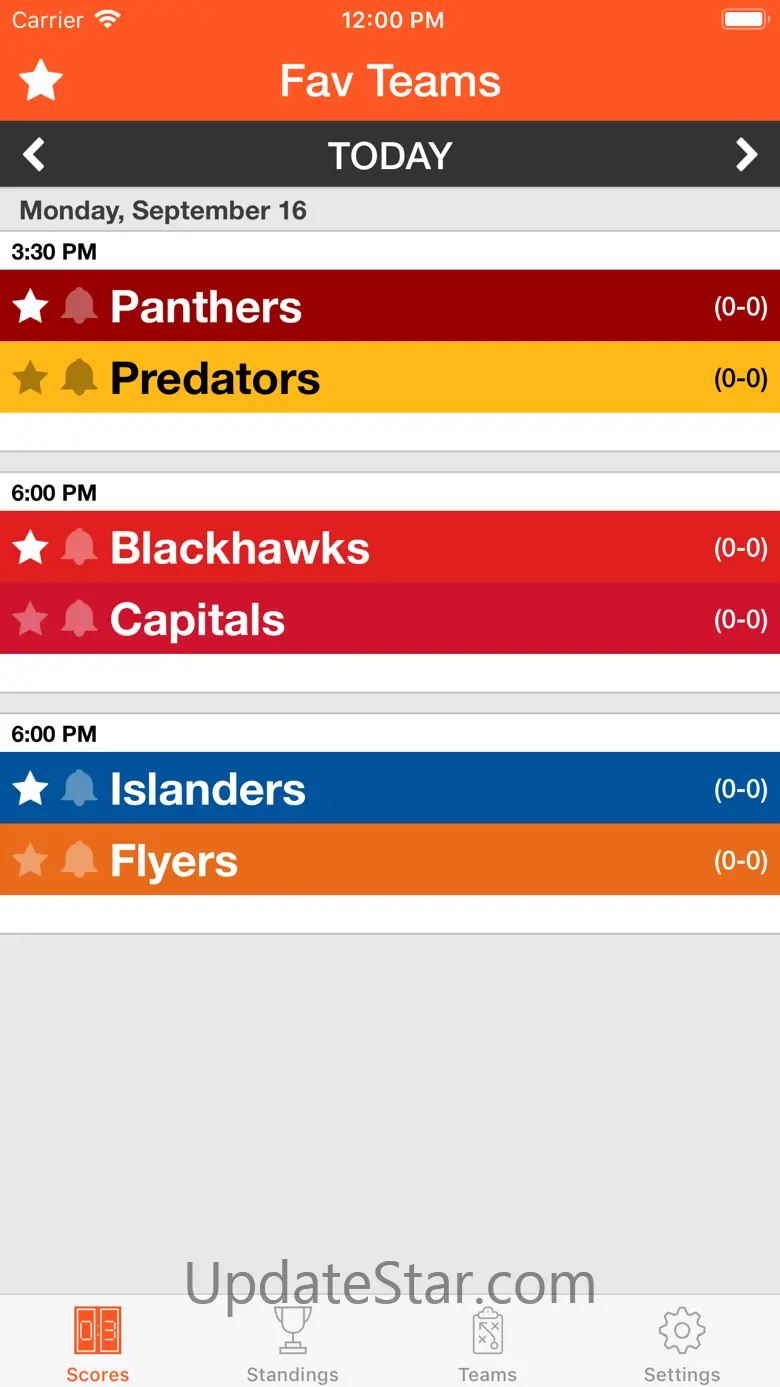
Task: Toggle favorite star for Predators
Action: pos(31,378)
